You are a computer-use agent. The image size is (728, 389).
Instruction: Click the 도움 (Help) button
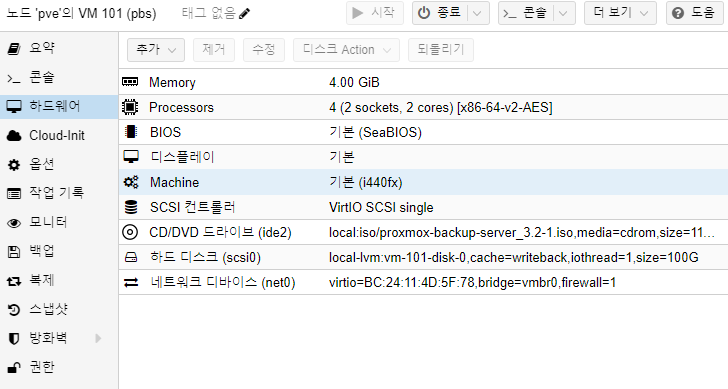pos(695,13)
